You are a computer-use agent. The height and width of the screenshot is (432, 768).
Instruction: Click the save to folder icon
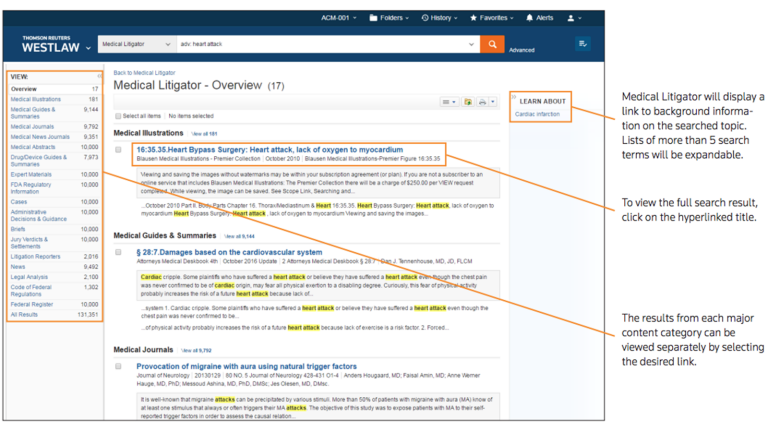pos(468,102)
